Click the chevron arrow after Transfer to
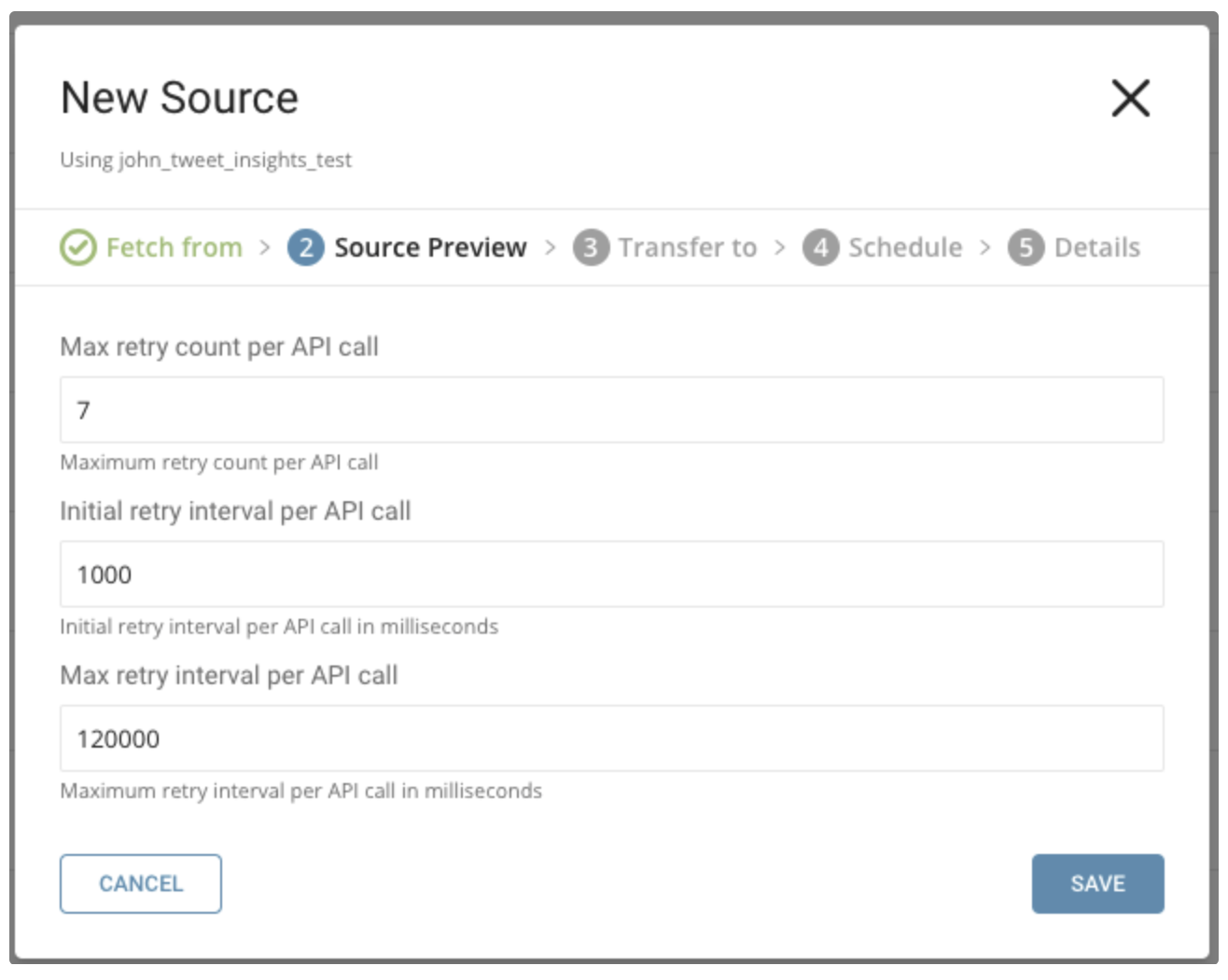1228x980 pixels. pyautogui.click(x=780, y=247)
